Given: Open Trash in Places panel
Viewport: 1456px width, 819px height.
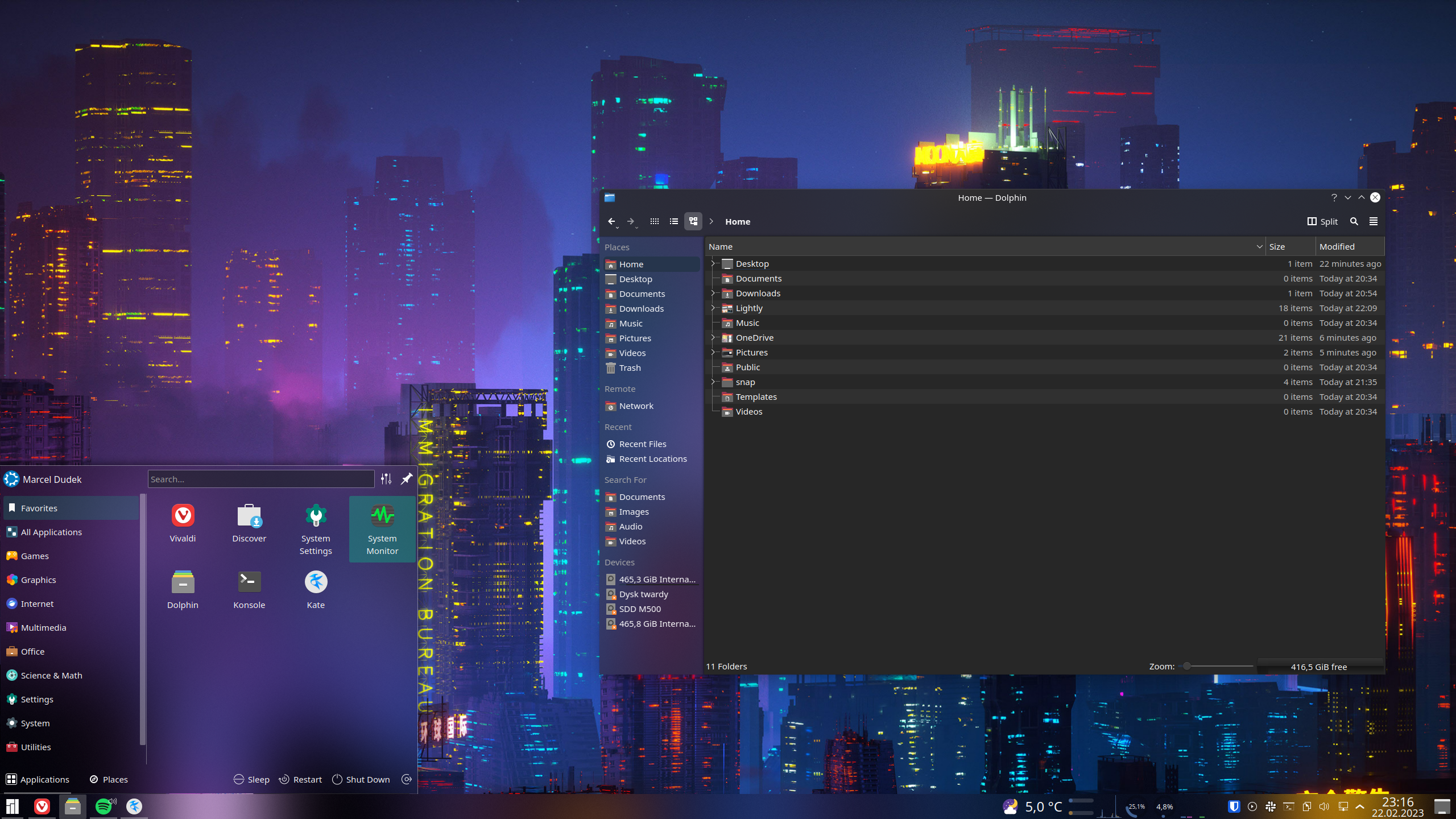Looking at the screenshot, I should pyautogui.click(x=652, y=367).
